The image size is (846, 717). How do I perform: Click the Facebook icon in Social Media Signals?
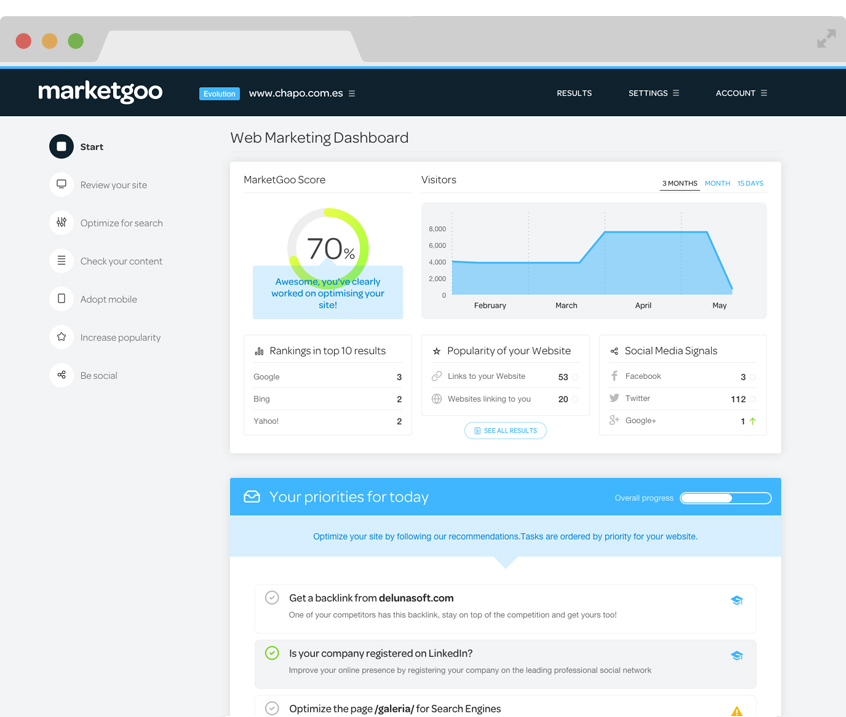pos(614,375)
